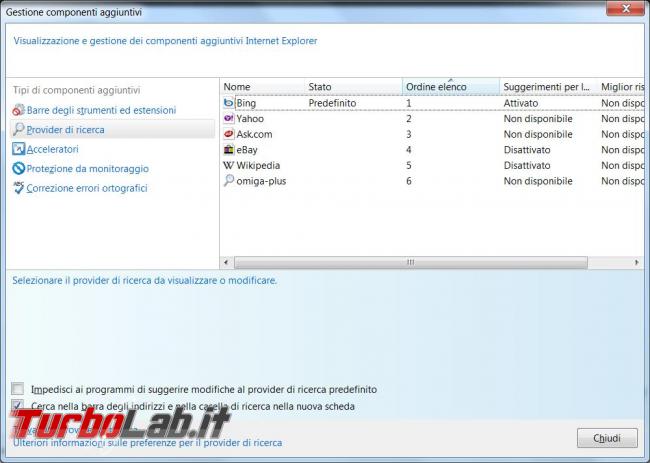Click the Ask.com provider icon
This screenshot has height=463, width=650.
click(x=228, y=134)
